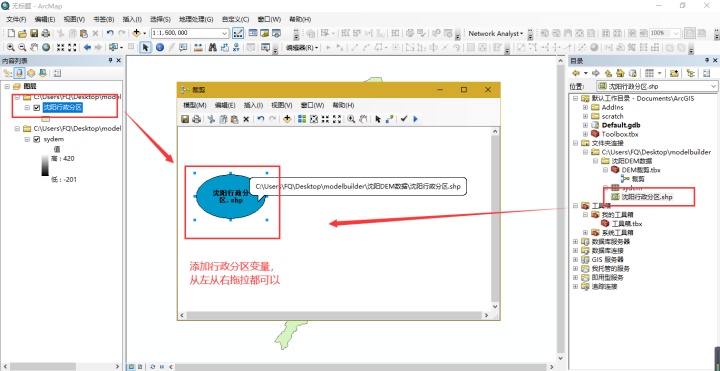This screenshot has height=371, width=720.
Task: Click the New document icon in ArcMap toolbar
Action: 11,34
